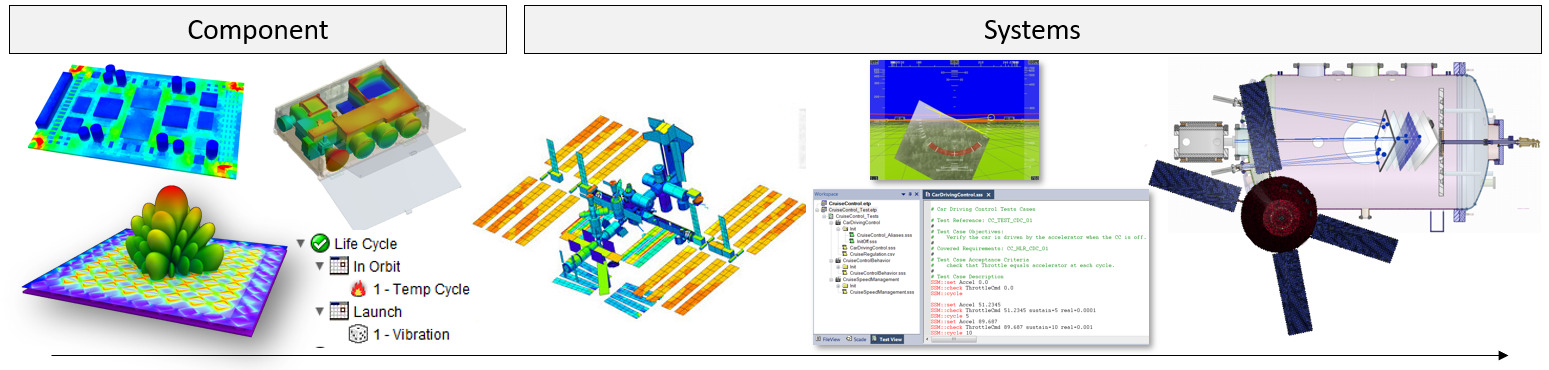Select the 1 - Vibration item
The height and width of the screenshot is (370, 1549).
[411, 334]
